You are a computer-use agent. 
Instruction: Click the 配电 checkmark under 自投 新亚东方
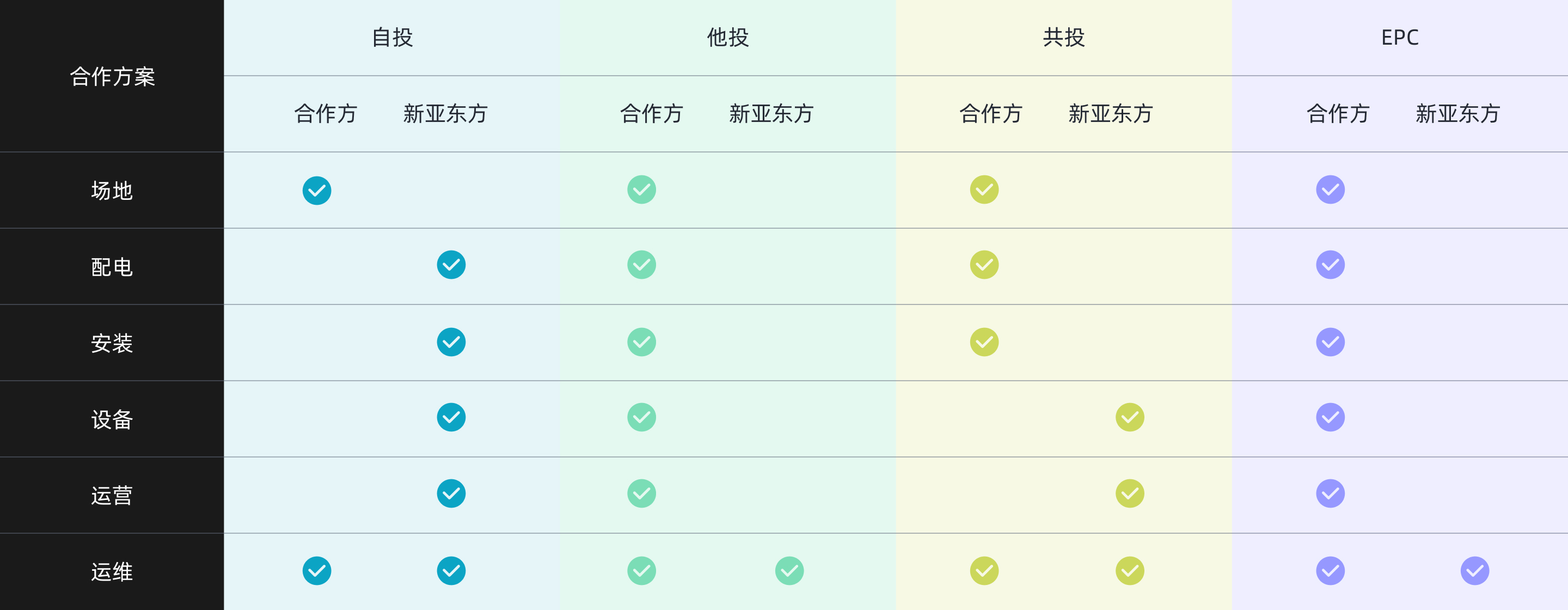click(x=451, y=265)
